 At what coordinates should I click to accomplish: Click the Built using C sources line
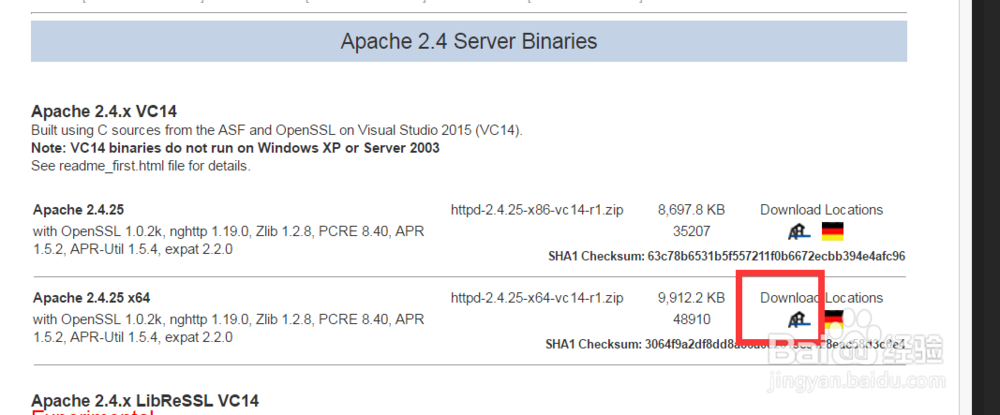[x=277, y=131]
